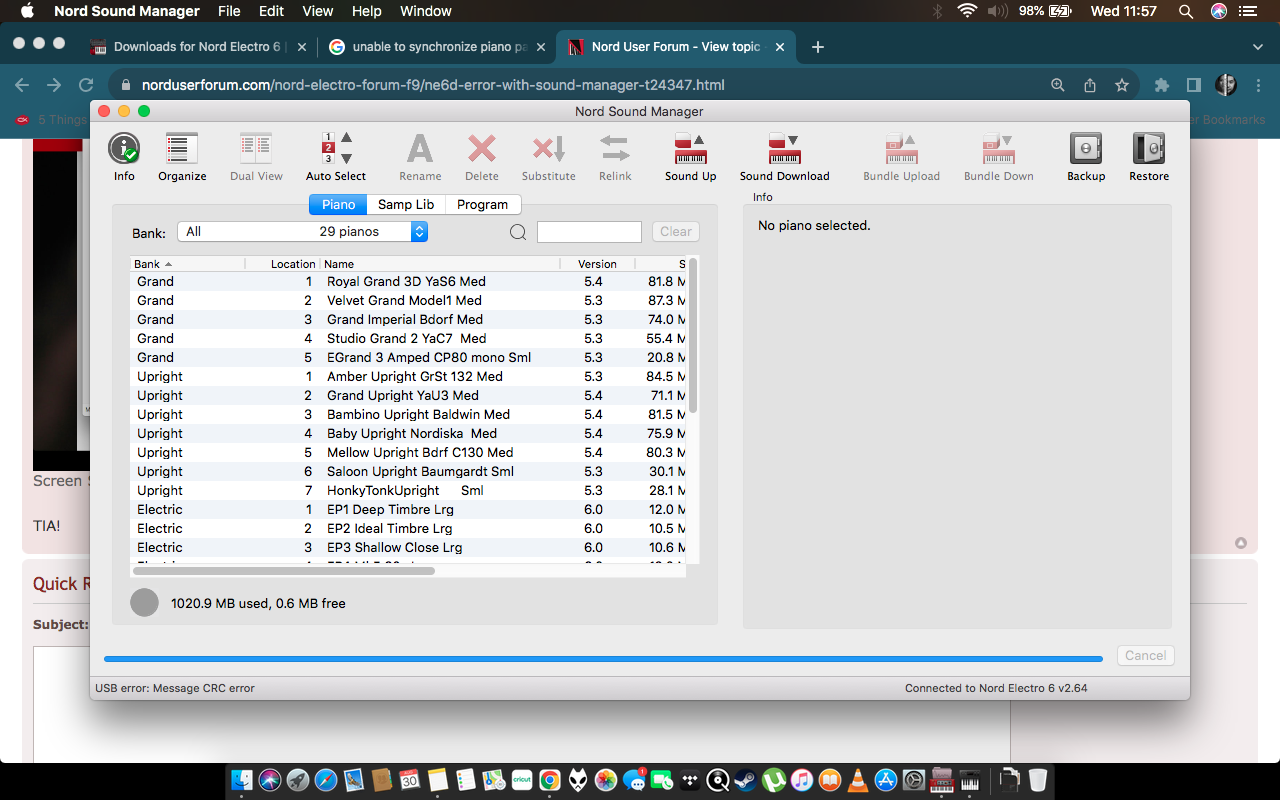Sort by the Name column header
The width and height of the screenshot is (1280, 800).
pos(441,264)
